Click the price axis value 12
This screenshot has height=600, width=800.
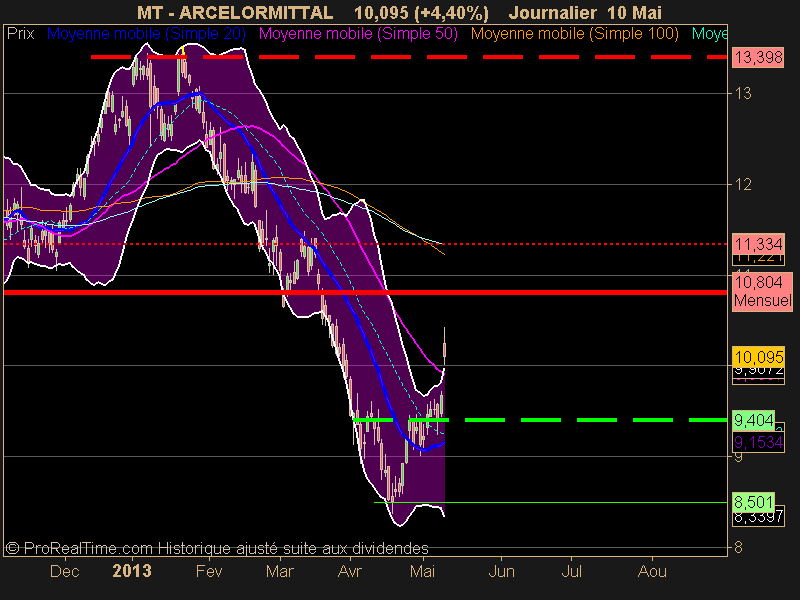[x=742, y=184]
